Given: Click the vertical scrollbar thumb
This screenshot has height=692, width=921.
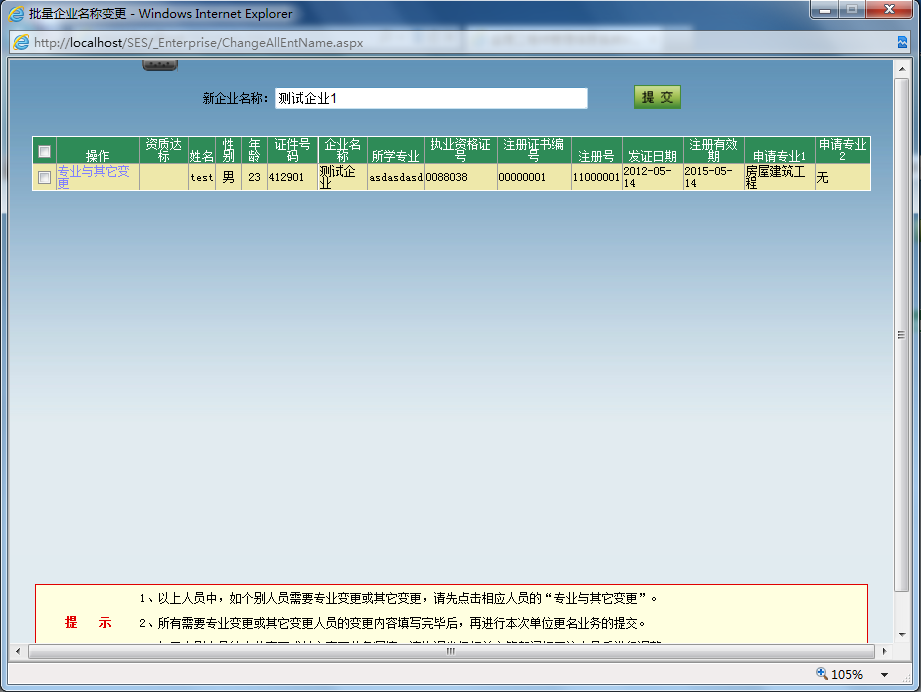Looking at the screenshot, I should [x=901, y=335].
